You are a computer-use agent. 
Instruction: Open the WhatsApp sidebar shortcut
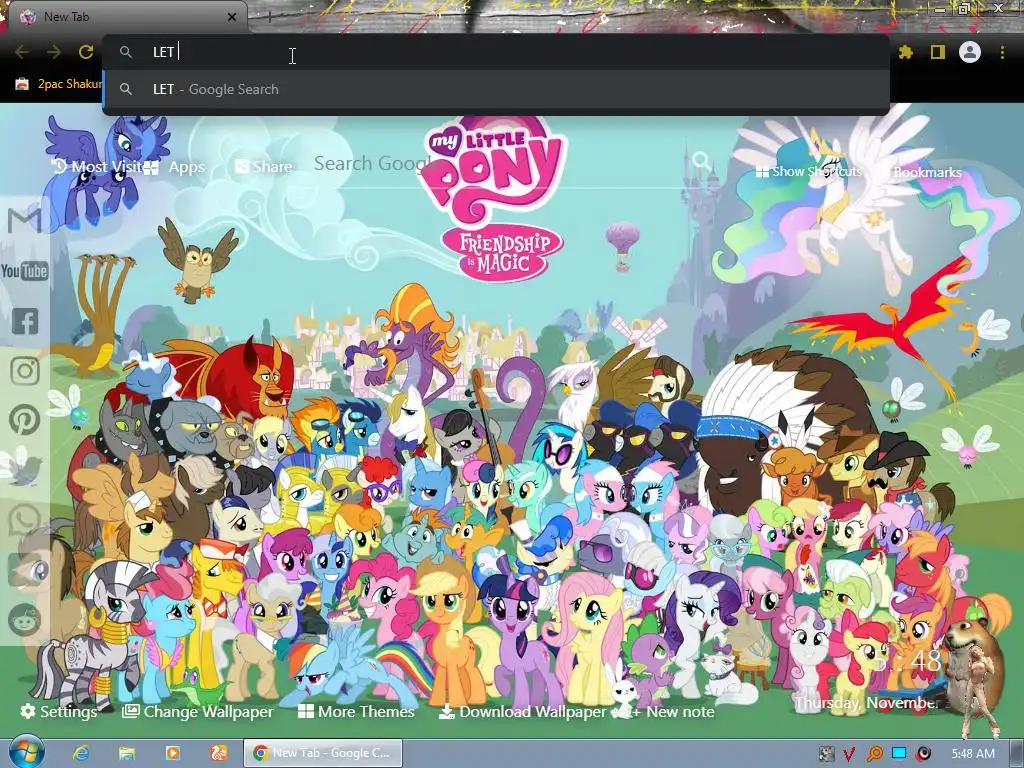[25, 520]
